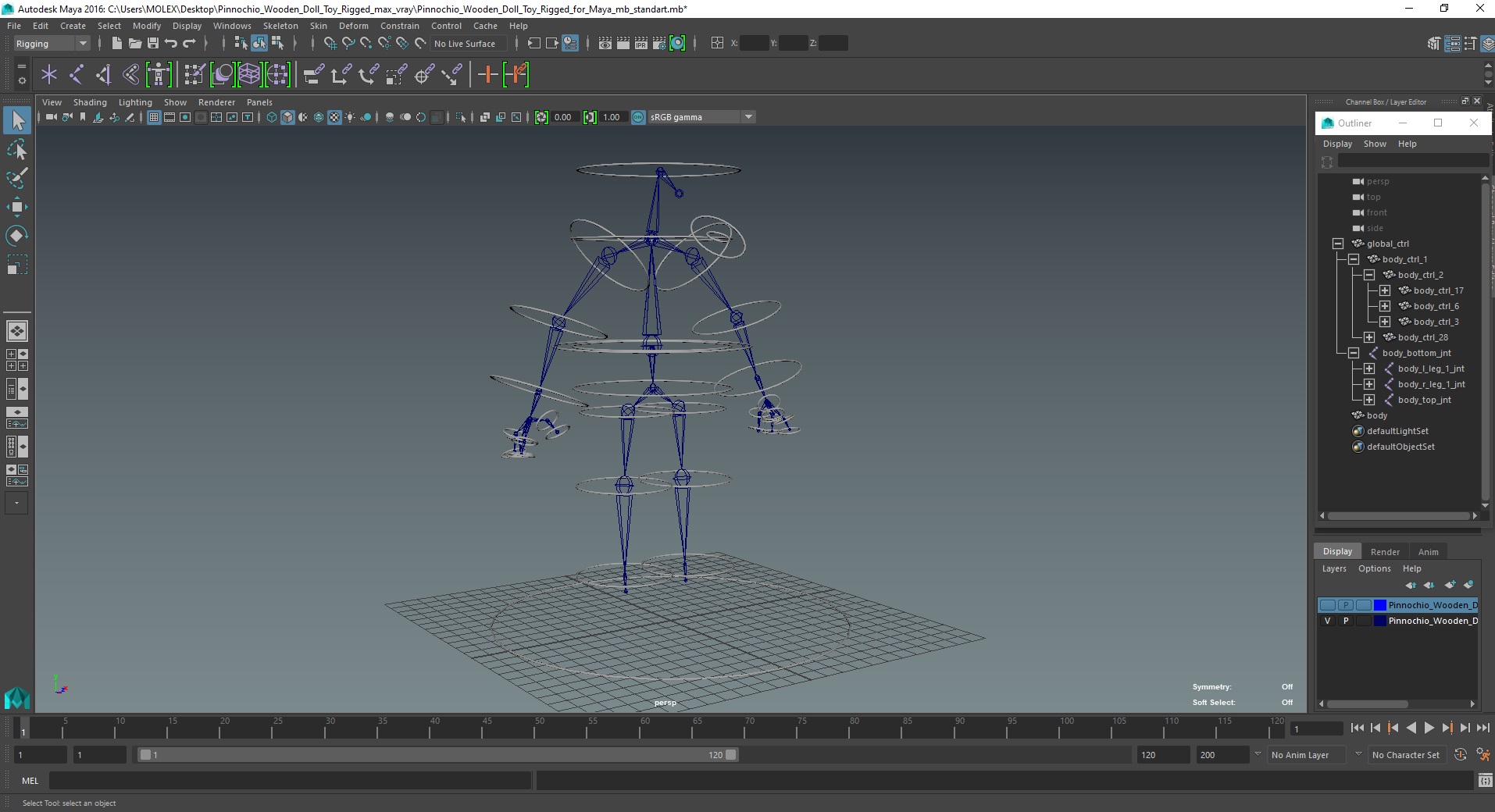Choose the Scale tool in the toolbox
This screenshot has width=1495, height=812.
click(17, 265)
